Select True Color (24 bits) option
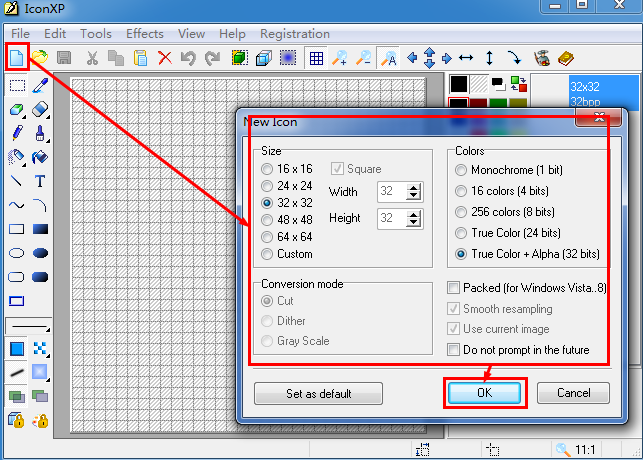 pos(508,233)
